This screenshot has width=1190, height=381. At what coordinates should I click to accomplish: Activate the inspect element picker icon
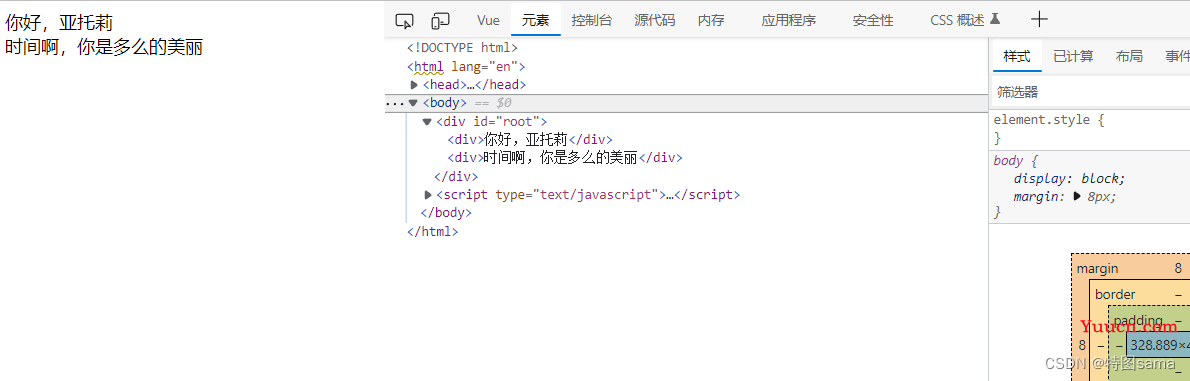[405, 20]
